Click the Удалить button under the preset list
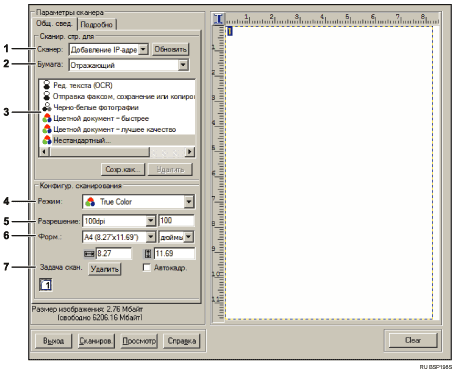 tap(170, 169)
